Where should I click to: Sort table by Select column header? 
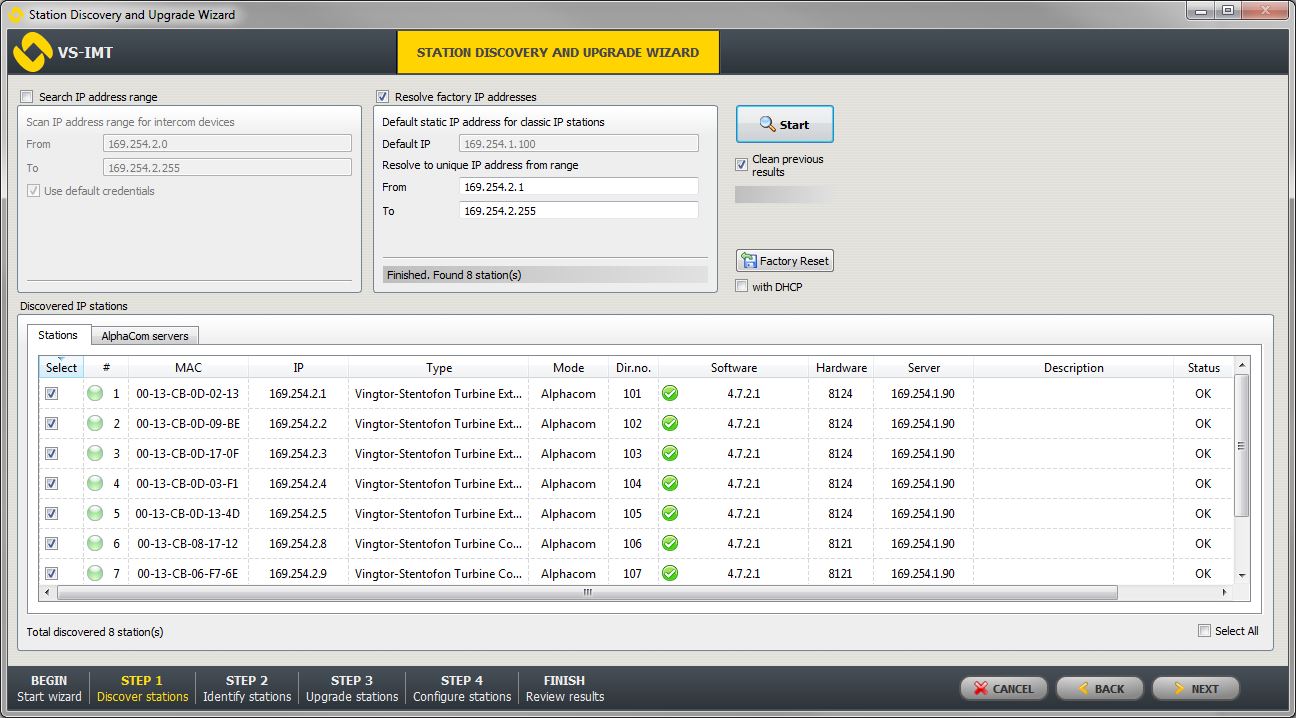point(61,368)
